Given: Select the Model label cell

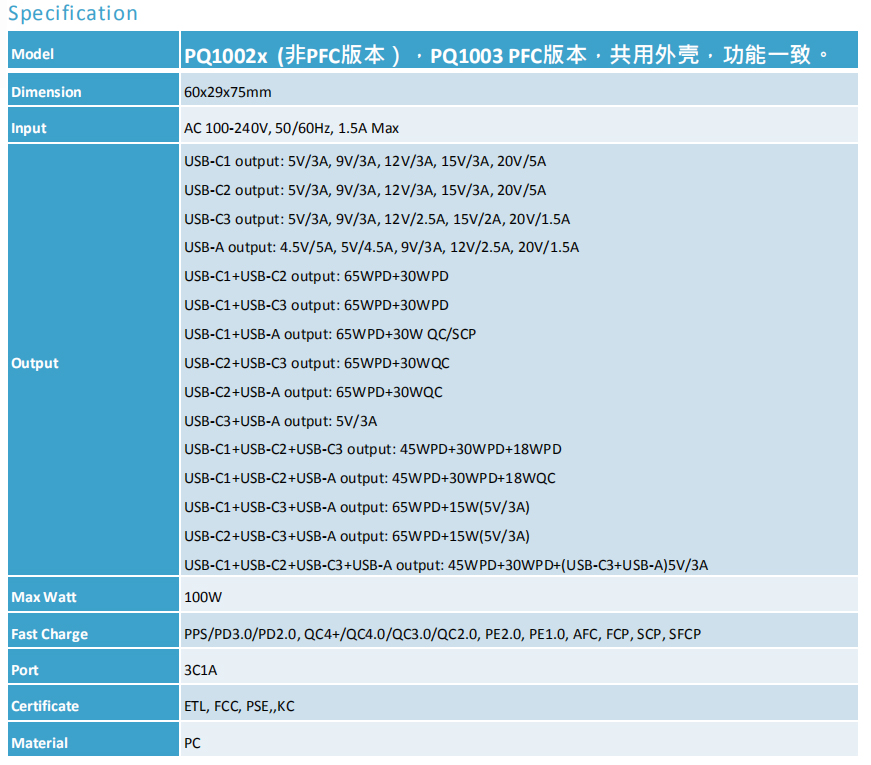Looking at the screenshot, I should coord(93,50).
